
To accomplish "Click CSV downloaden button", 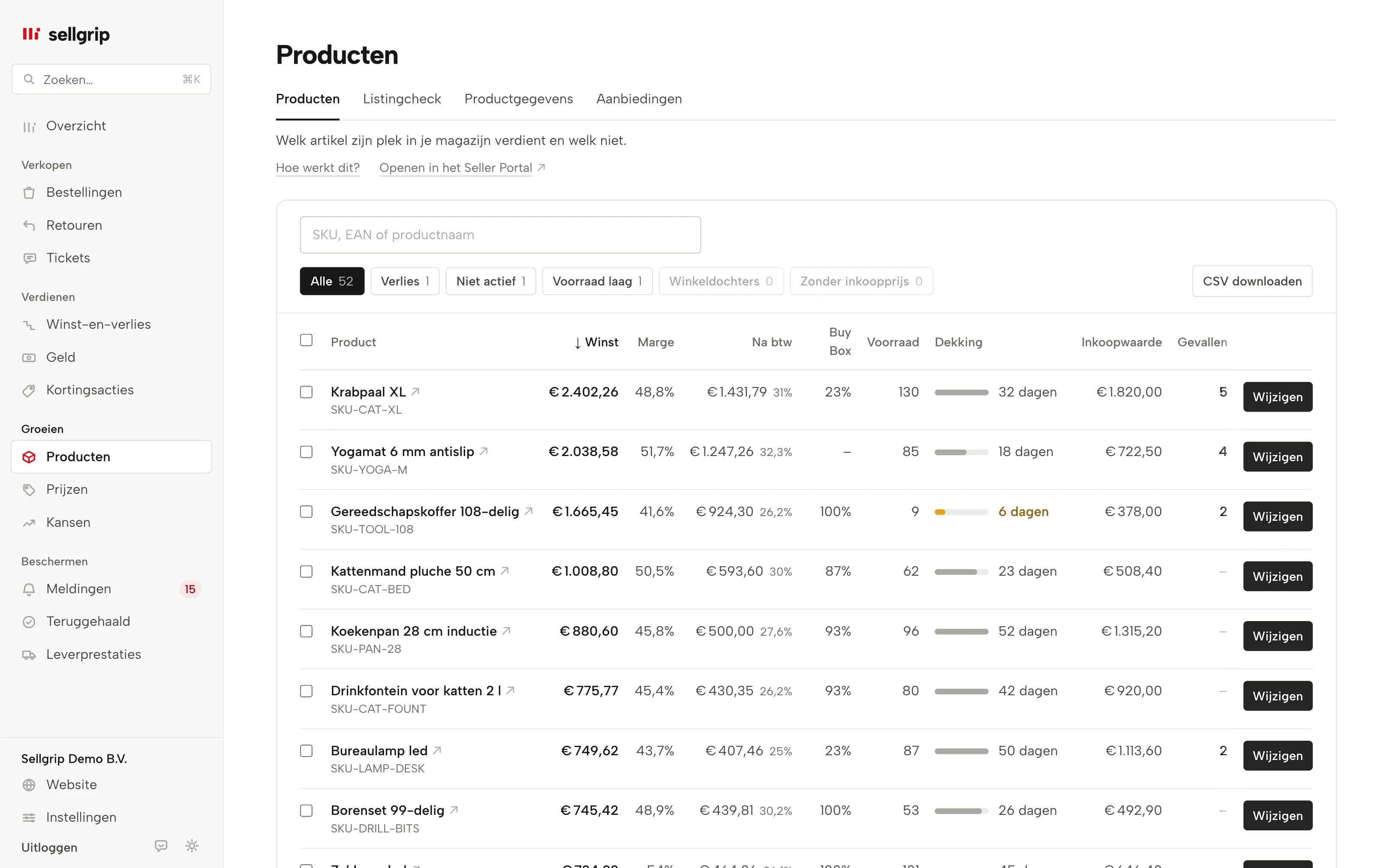I will 1252,281.
